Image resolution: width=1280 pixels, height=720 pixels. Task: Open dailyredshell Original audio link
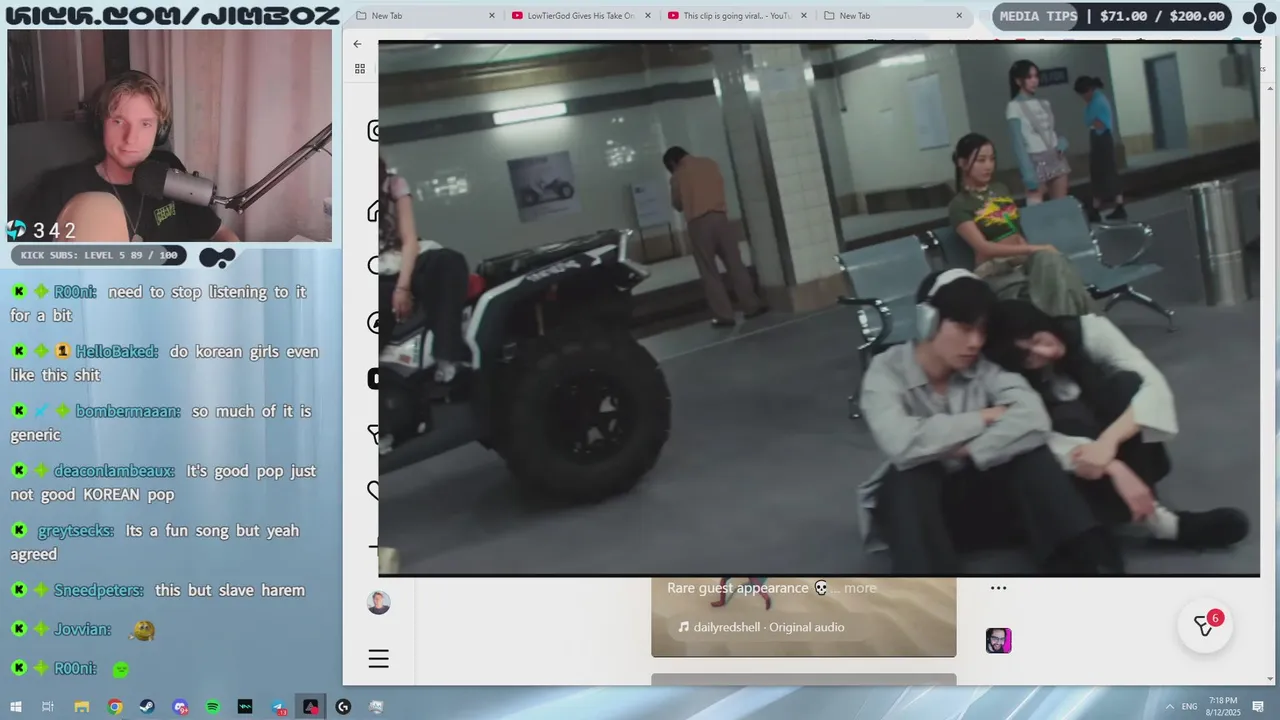[761, 627]
